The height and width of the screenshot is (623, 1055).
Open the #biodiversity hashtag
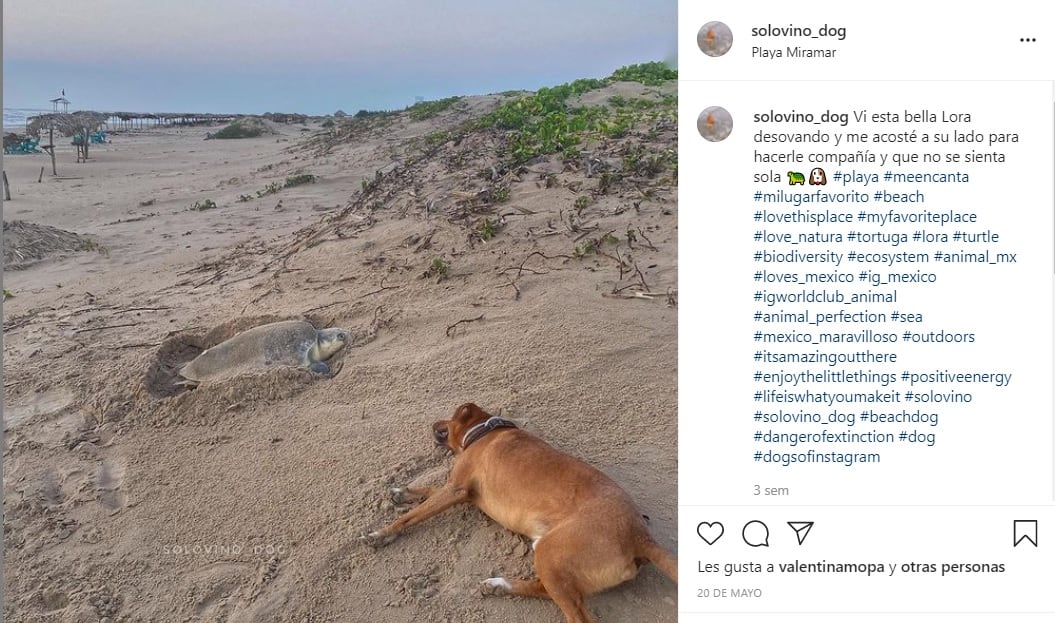point(798,257)
